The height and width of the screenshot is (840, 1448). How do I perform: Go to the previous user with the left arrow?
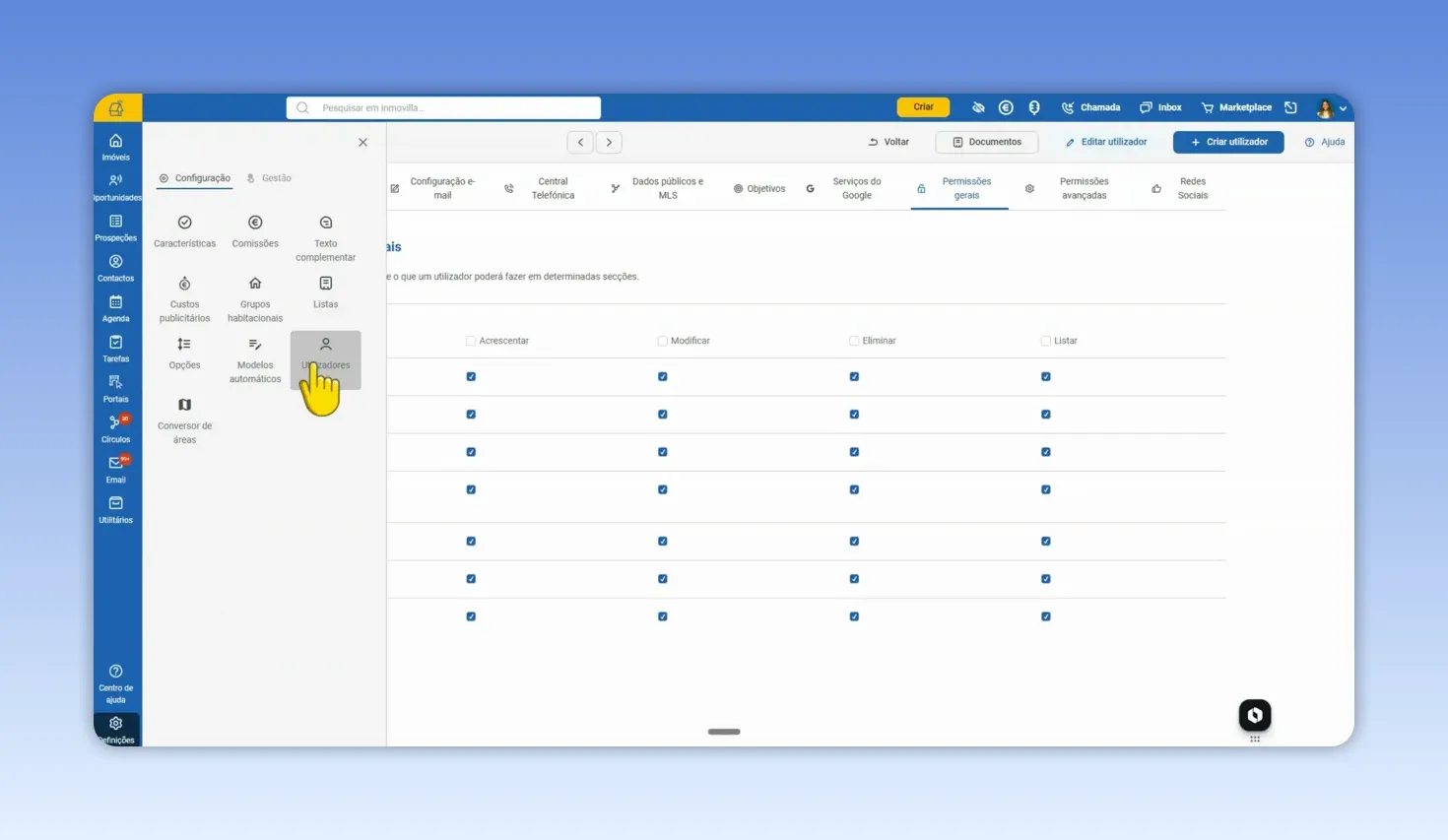[581, 143]
